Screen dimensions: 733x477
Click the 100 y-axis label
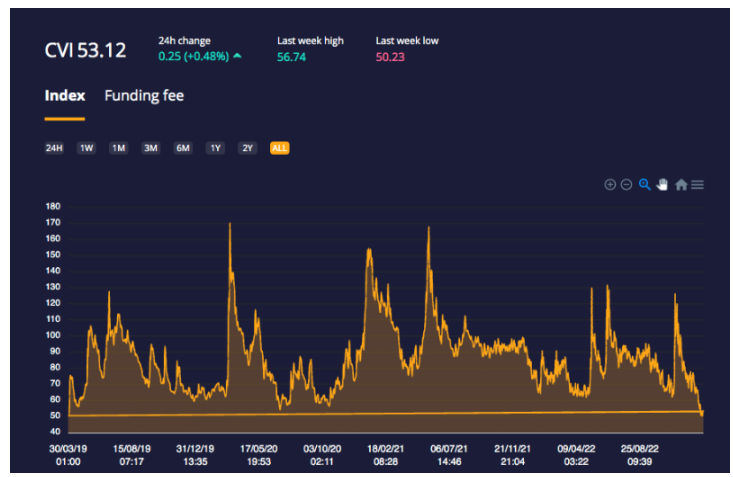[53, 335]
